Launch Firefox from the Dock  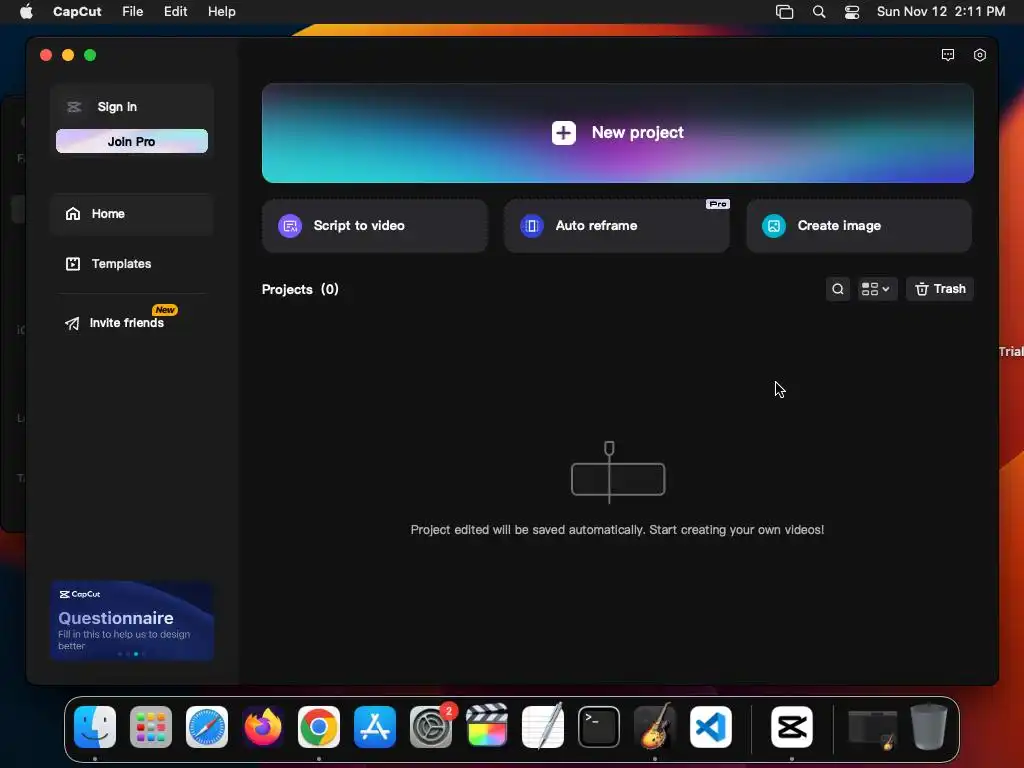(263, 727)
